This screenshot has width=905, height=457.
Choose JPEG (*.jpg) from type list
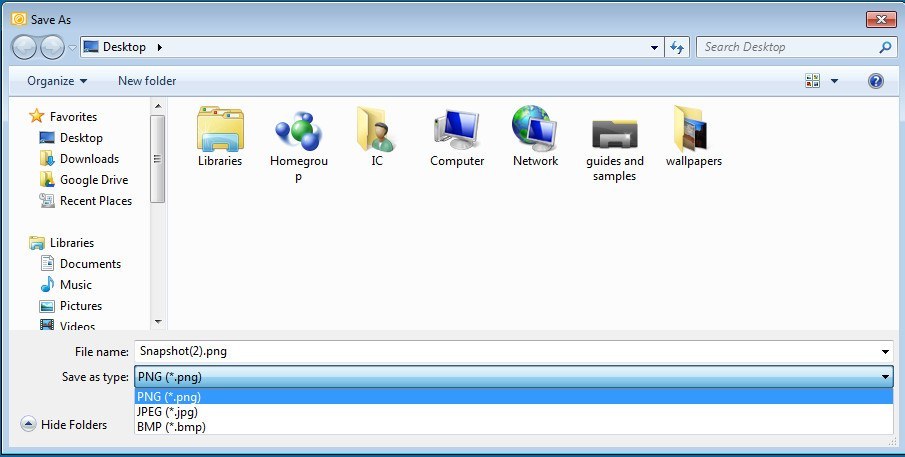[x=166, y=411]
